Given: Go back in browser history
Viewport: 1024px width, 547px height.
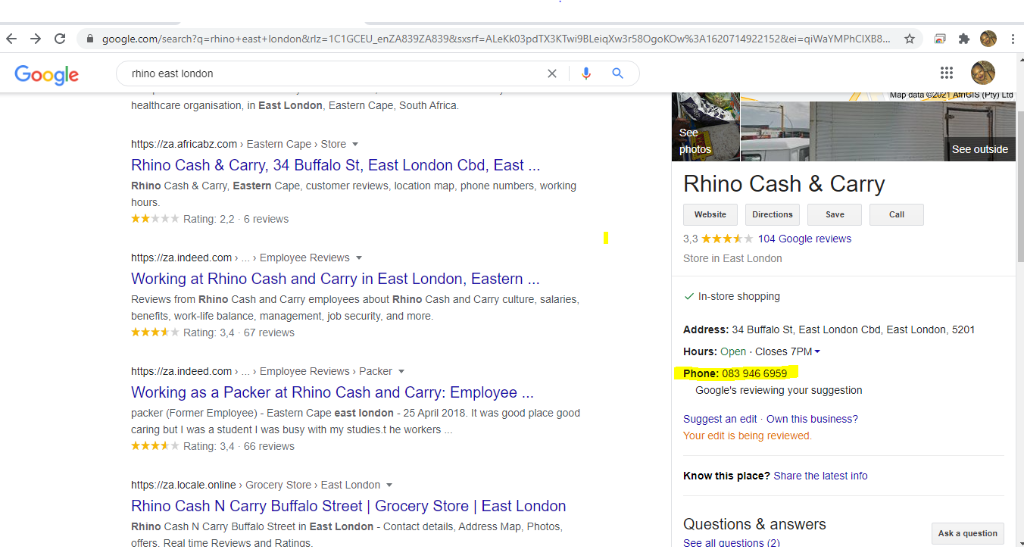Looking at the screenshot, I should point(12,39).
